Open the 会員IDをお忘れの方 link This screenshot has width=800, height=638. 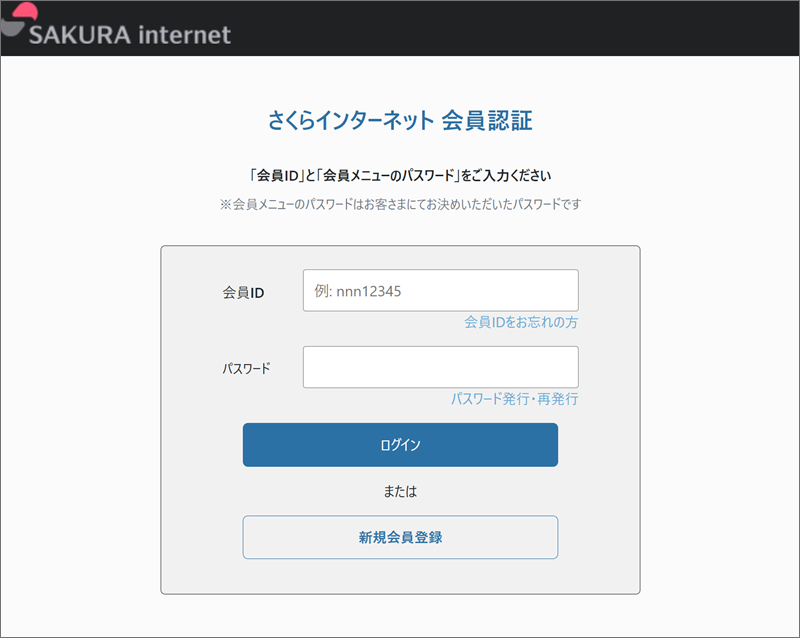click(521, 322)
